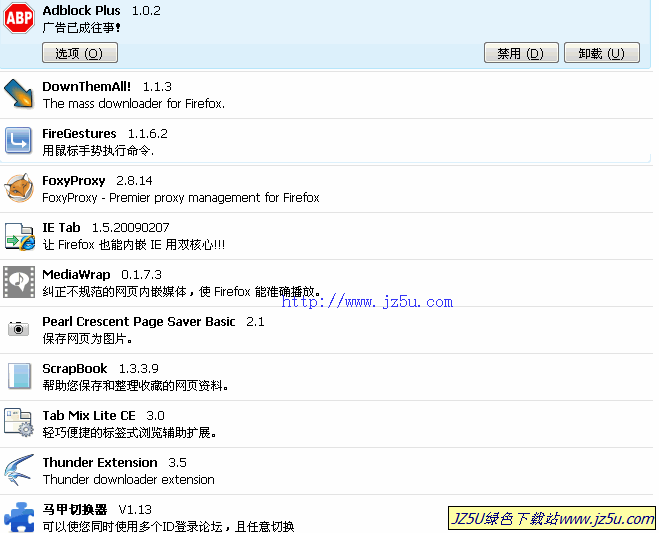Click 'Thunder downloader extension' description
659x533 pixels.
[x=129, y=480]
